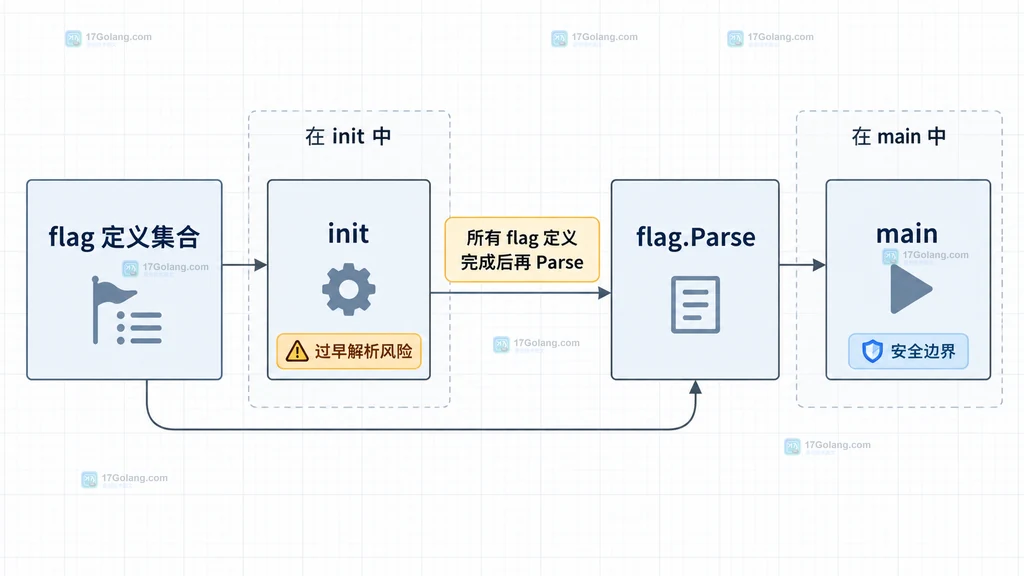Click the gear icon under init
1024x576 pixels.
click(x=349, y=289)
